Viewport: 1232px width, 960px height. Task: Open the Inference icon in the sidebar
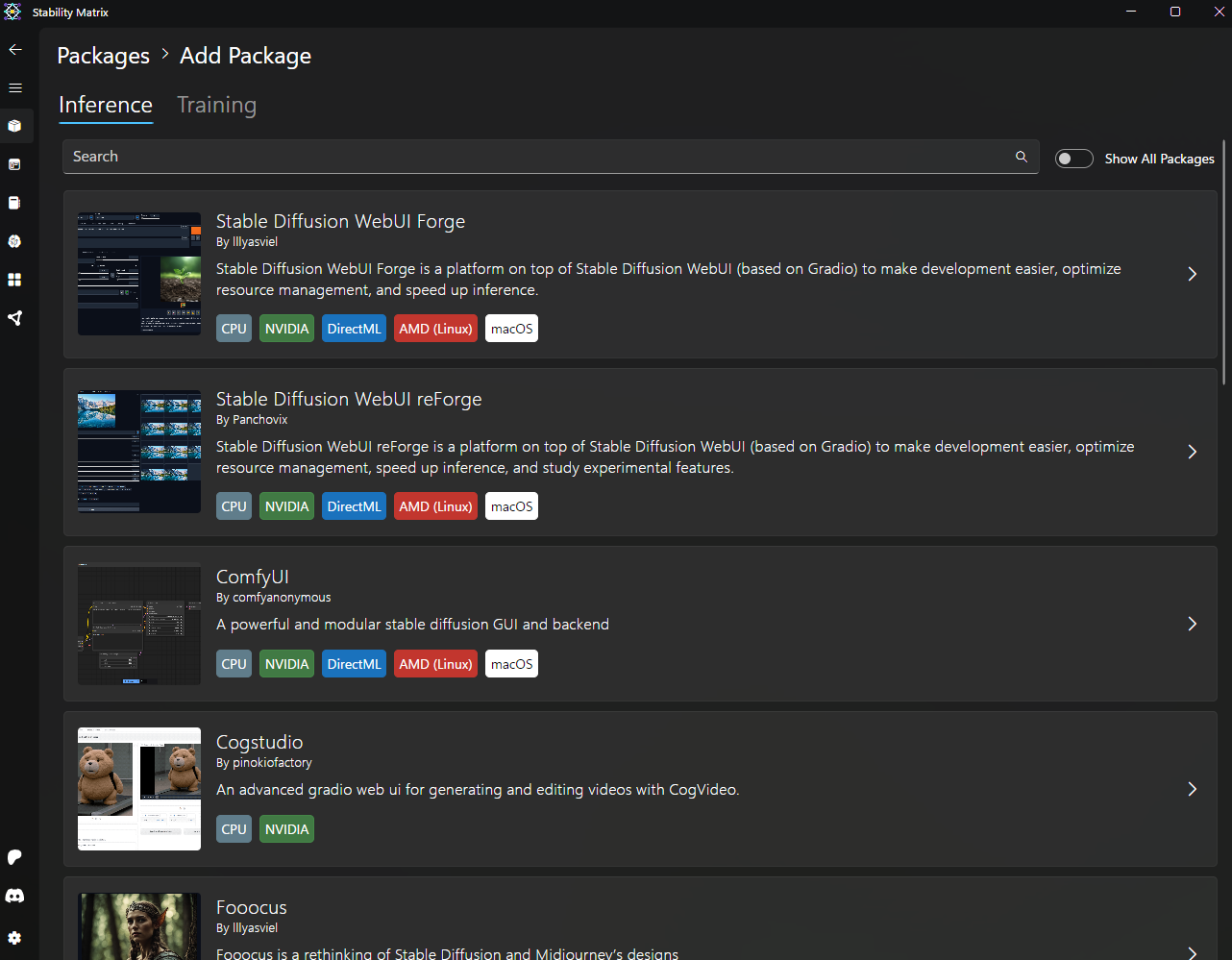14,164
